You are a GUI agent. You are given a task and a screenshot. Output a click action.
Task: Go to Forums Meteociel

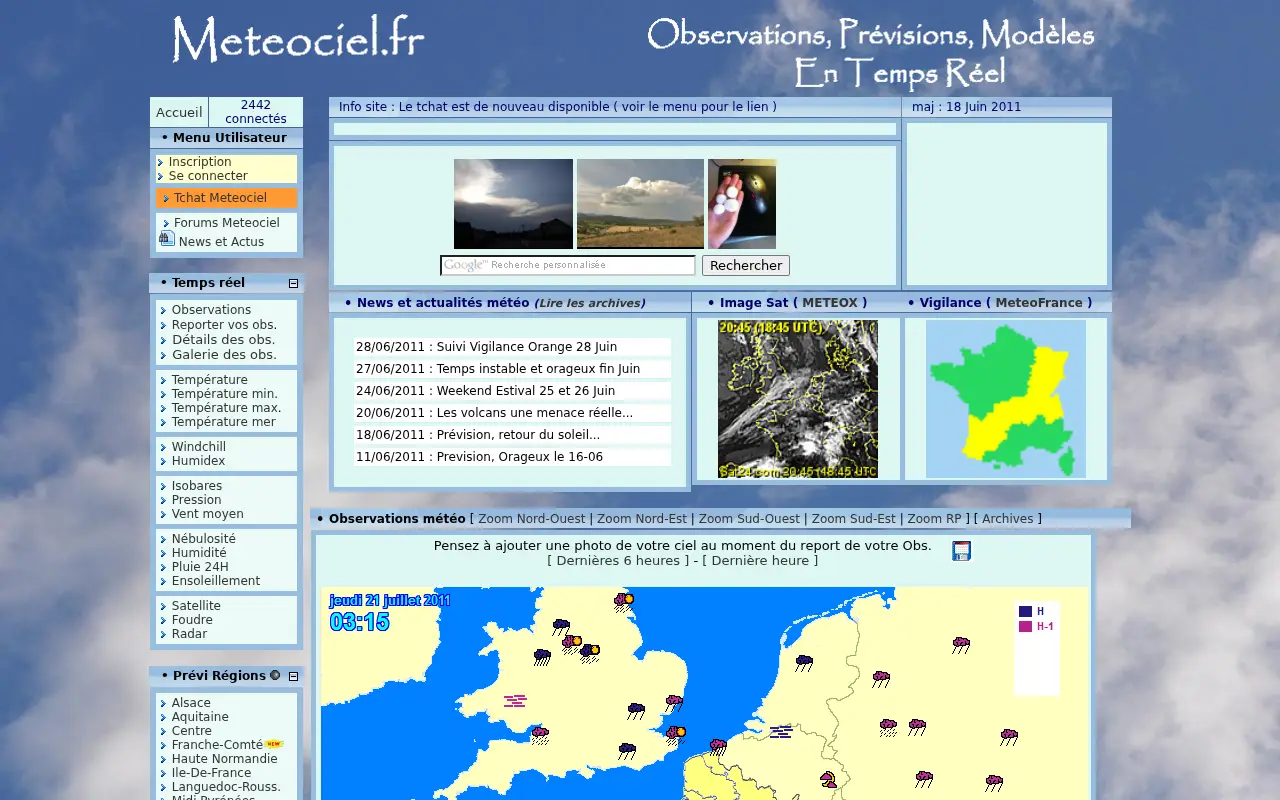click(227, 223)
